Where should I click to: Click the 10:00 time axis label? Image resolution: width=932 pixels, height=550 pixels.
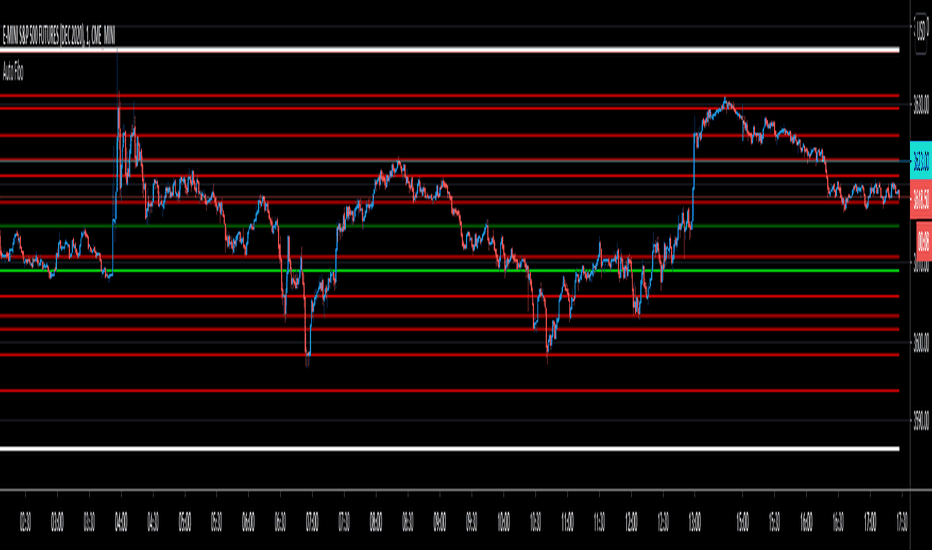click(x=503, y=522)
